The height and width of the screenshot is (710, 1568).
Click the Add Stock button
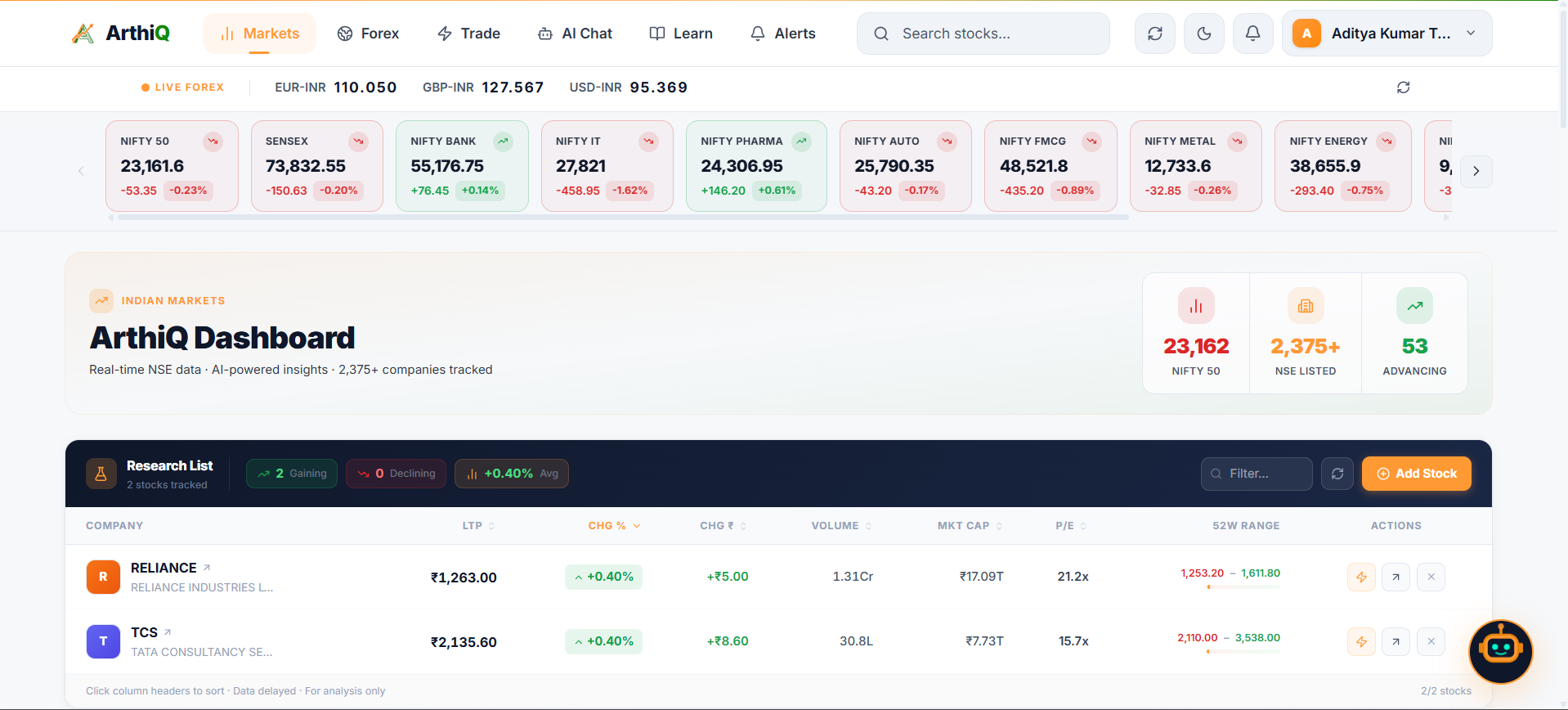tap(1417, 474)
